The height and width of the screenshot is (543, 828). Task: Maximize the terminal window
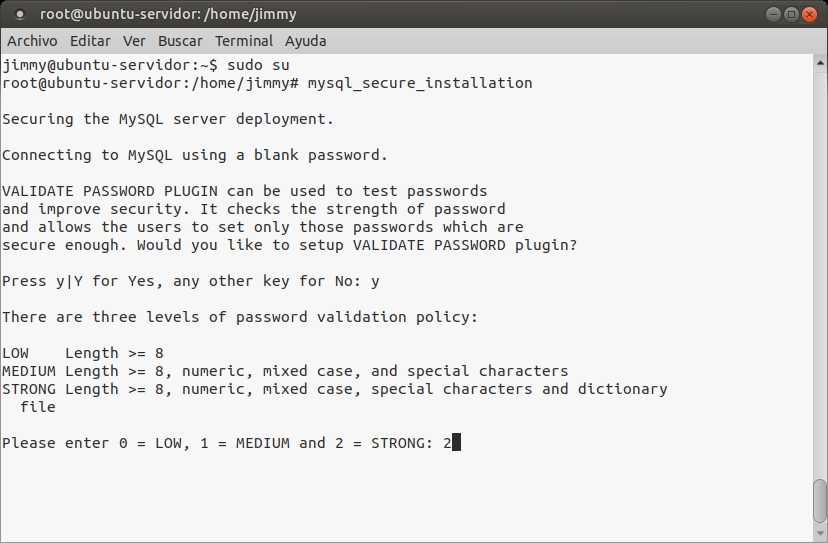(791, 15)
